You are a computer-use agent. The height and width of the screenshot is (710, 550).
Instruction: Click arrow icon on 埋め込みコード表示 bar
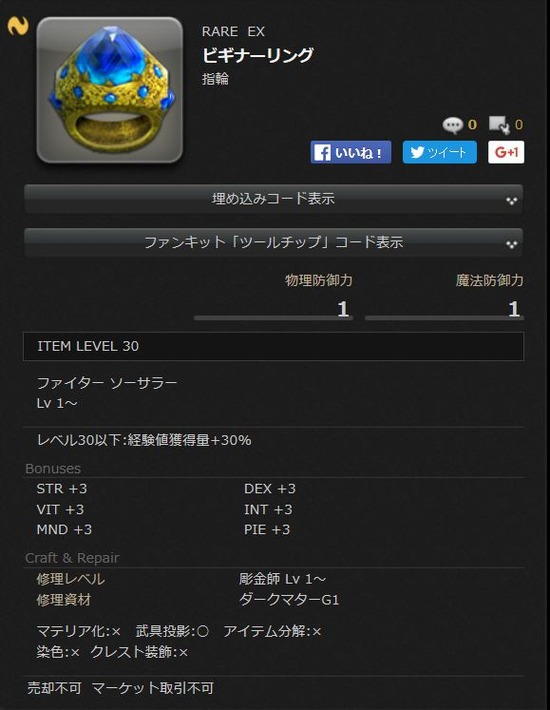pos(512,201)
